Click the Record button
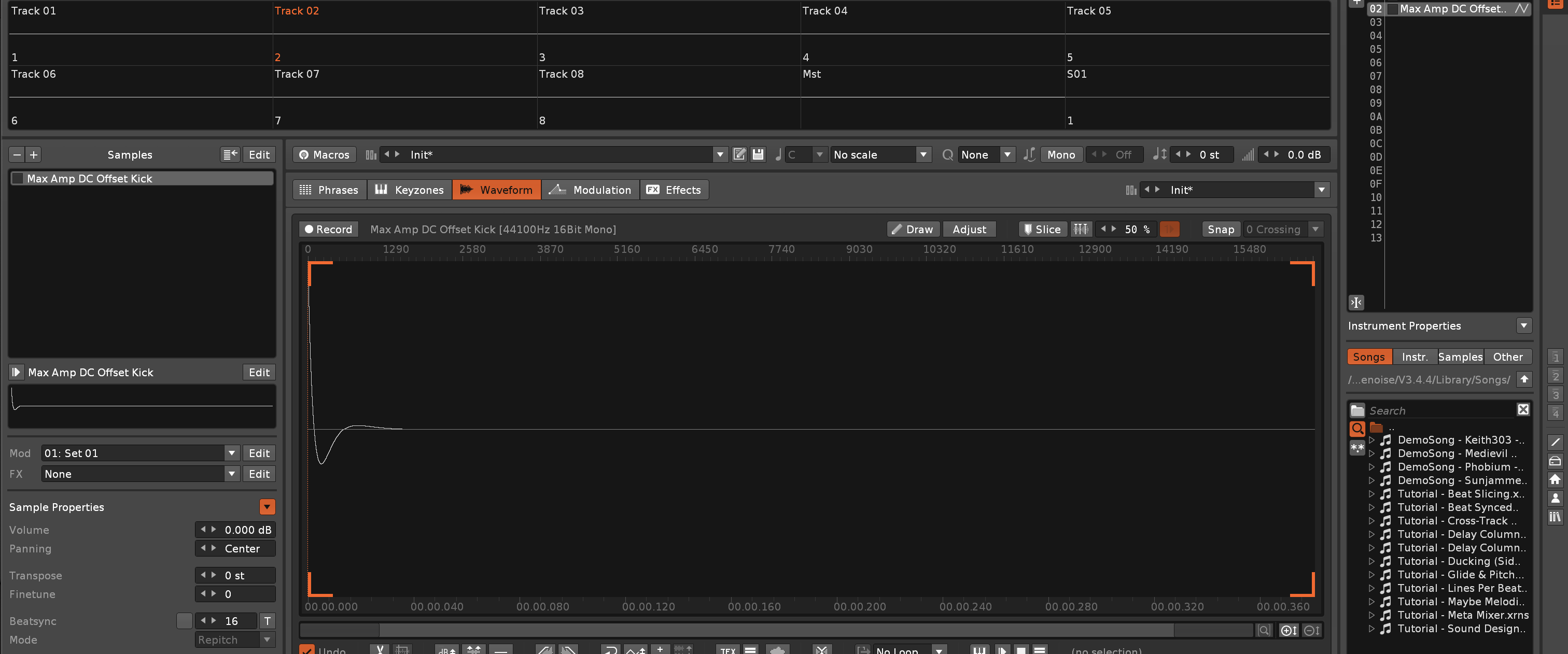 click(x=328, y=230)
